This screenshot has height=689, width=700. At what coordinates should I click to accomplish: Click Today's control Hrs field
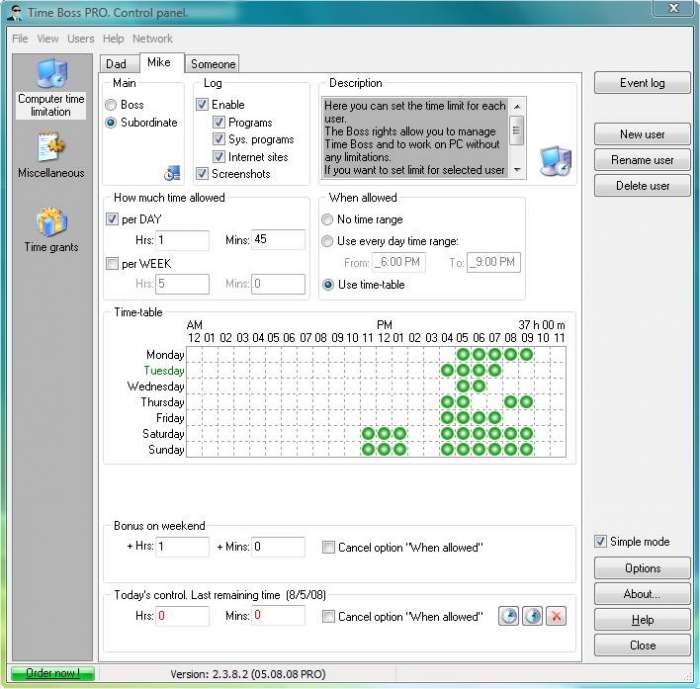coord(182,616)
